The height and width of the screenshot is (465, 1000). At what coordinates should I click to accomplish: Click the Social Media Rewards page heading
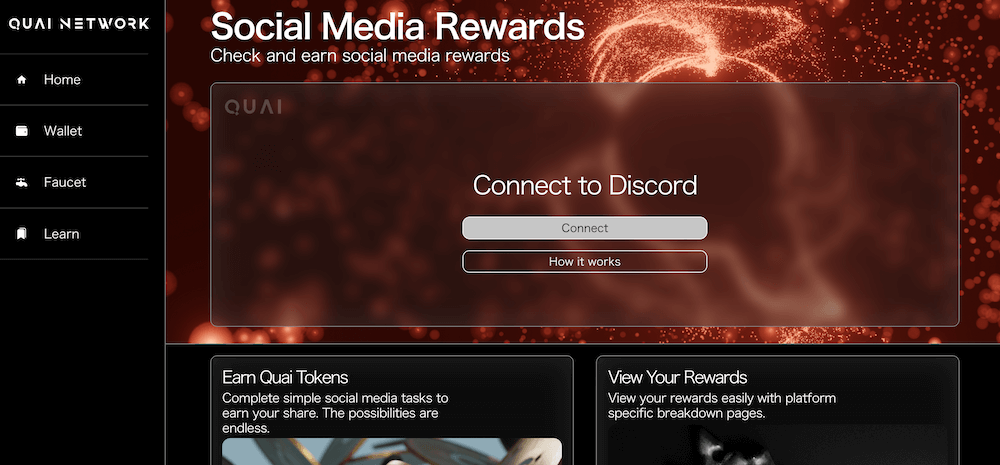tap(397, 27)
